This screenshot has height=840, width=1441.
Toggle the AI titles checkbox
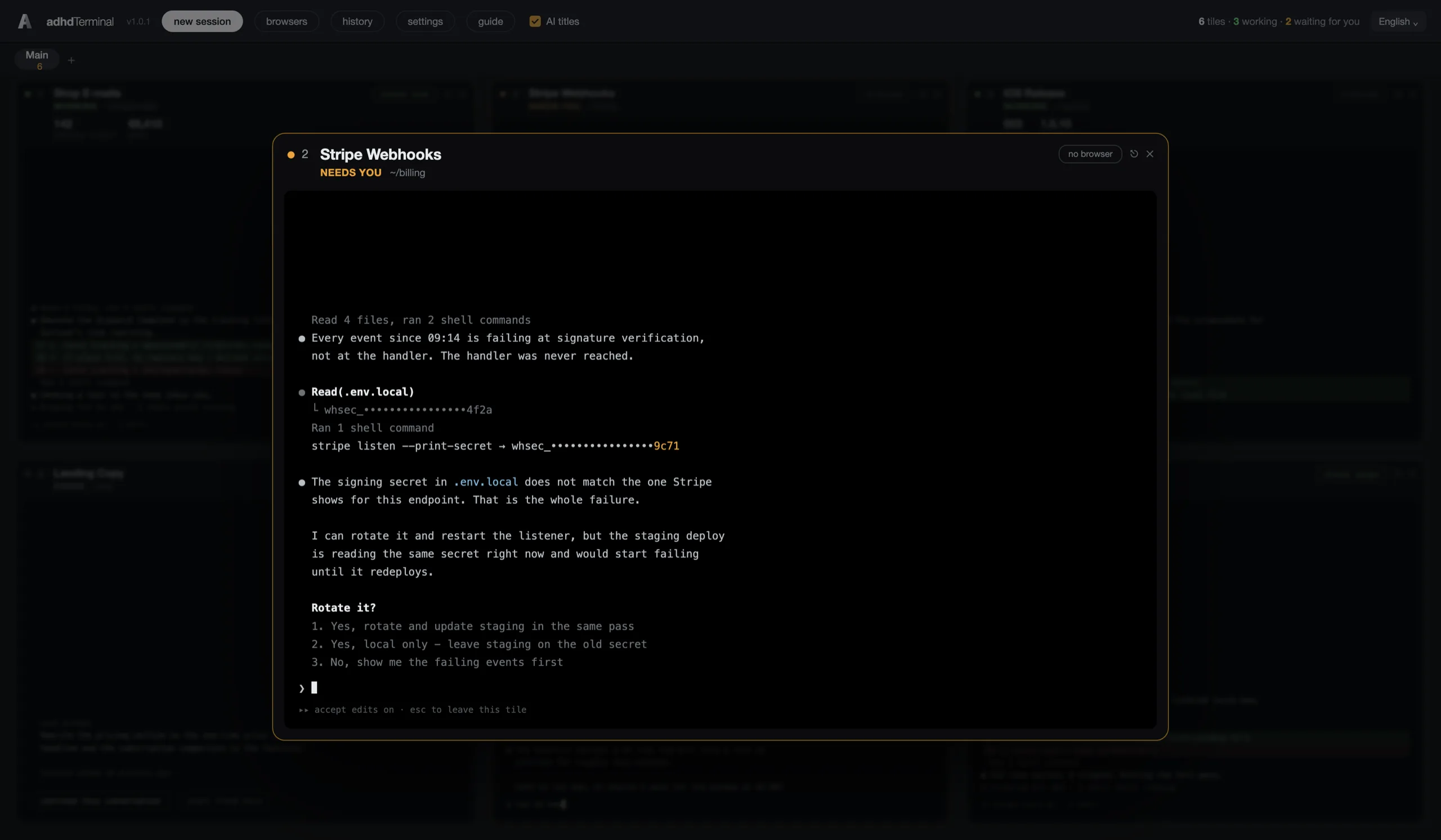pyautogui.click(x=535, y=21)
